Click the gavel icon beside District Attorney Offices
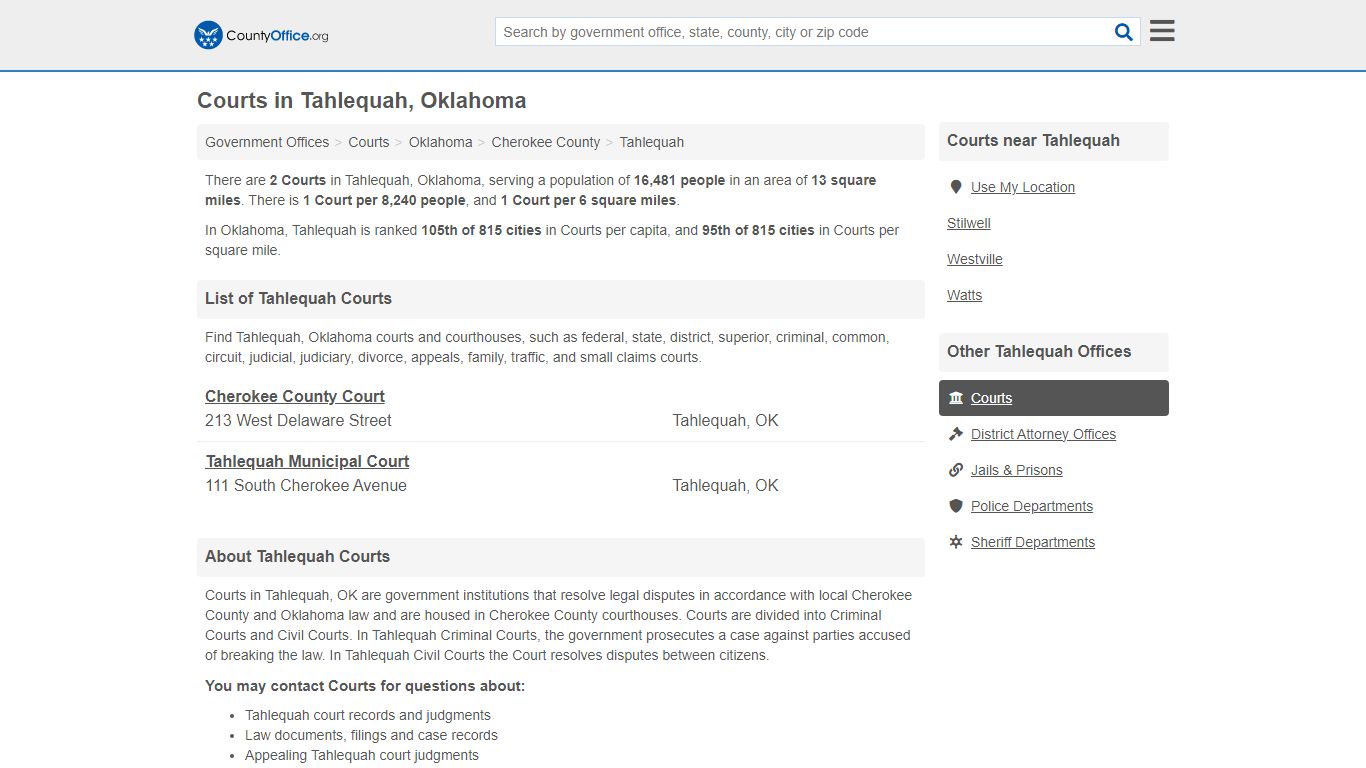1366x768 pixels. click(955, 434)
